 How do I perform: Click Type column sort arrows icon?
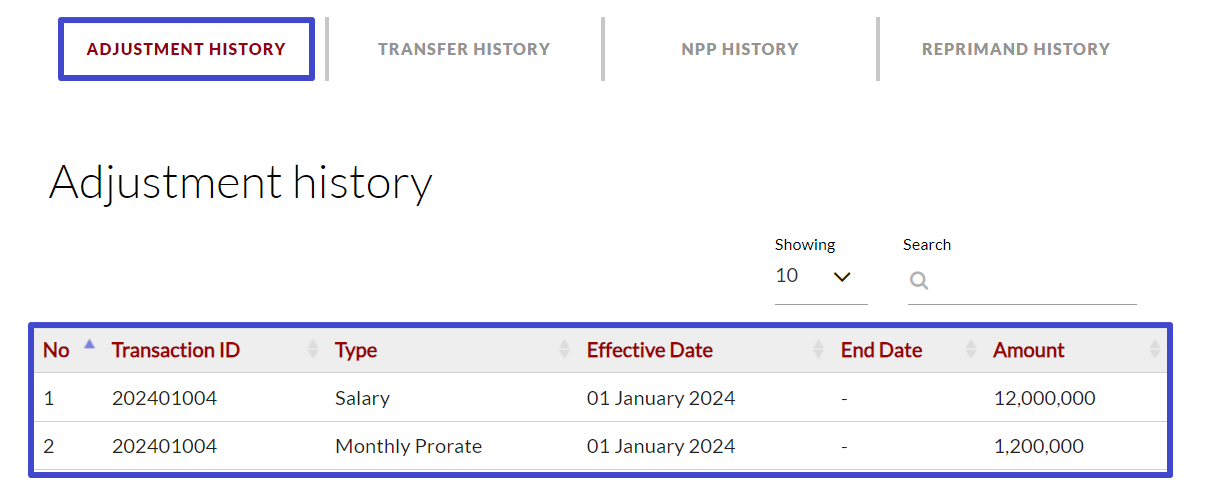coord(565,349)
